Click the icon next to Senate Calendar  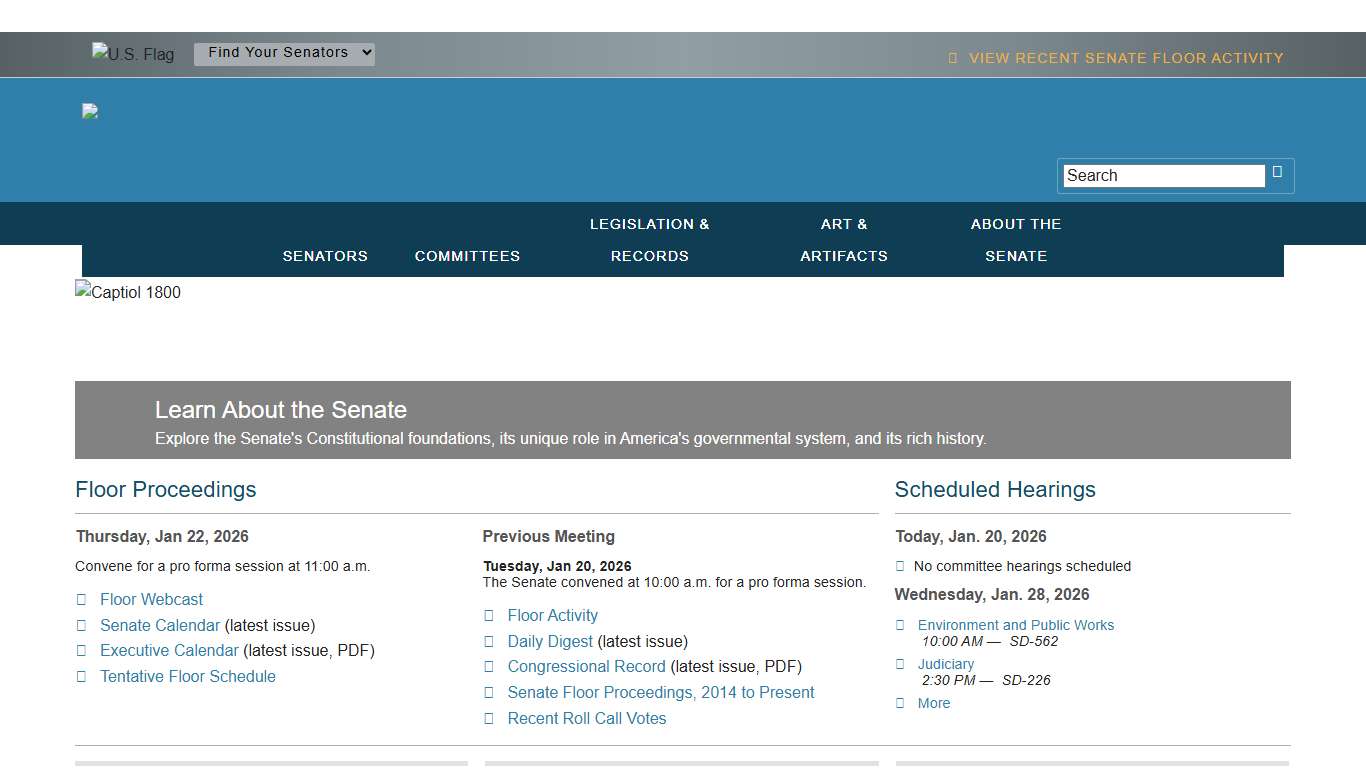point(82,625)
